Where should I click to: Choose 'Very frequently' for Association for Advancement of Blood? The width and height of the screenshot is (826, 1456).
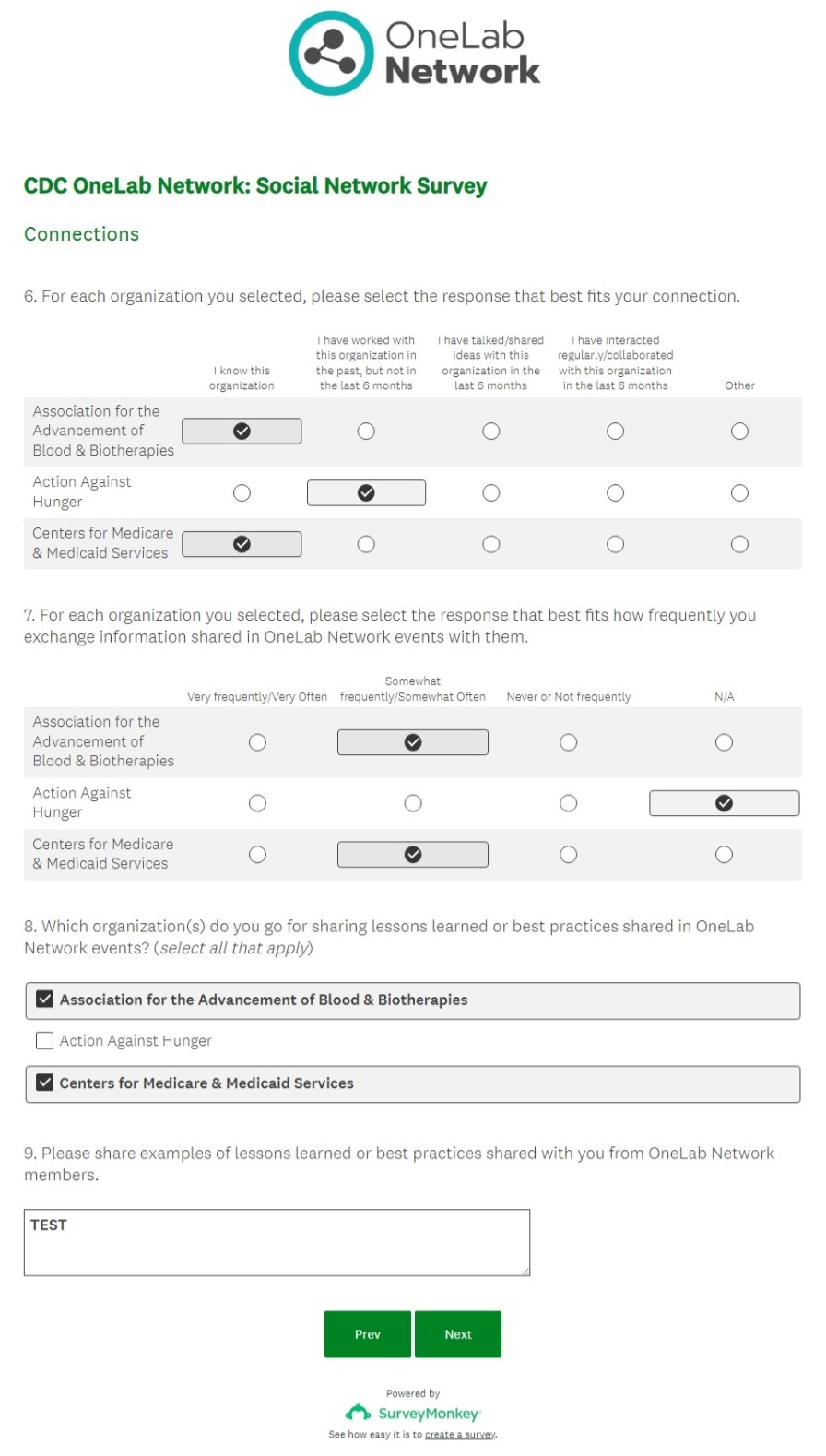pyautogui.click(x=257, y=743)
